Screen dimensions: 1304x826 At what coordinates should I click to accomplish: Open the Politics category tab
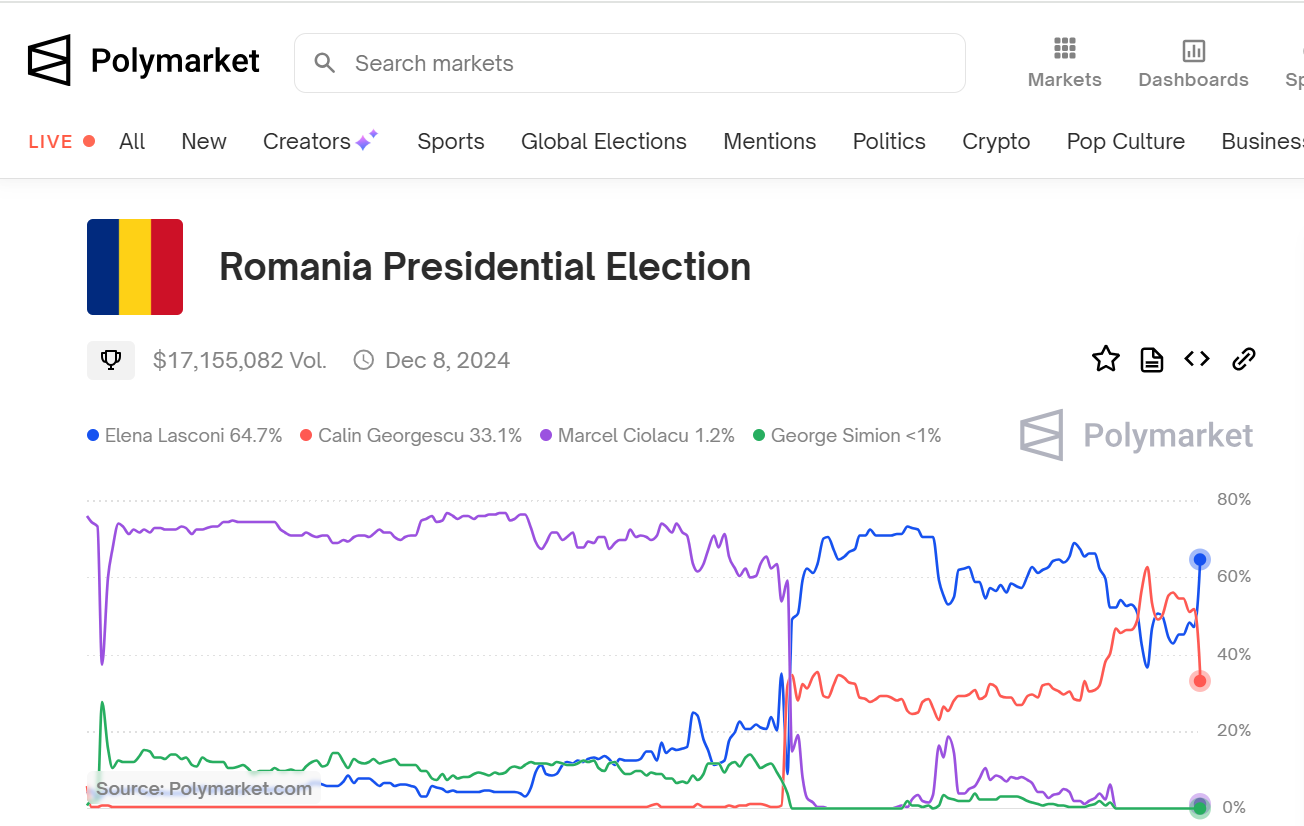tap(888, 142)
